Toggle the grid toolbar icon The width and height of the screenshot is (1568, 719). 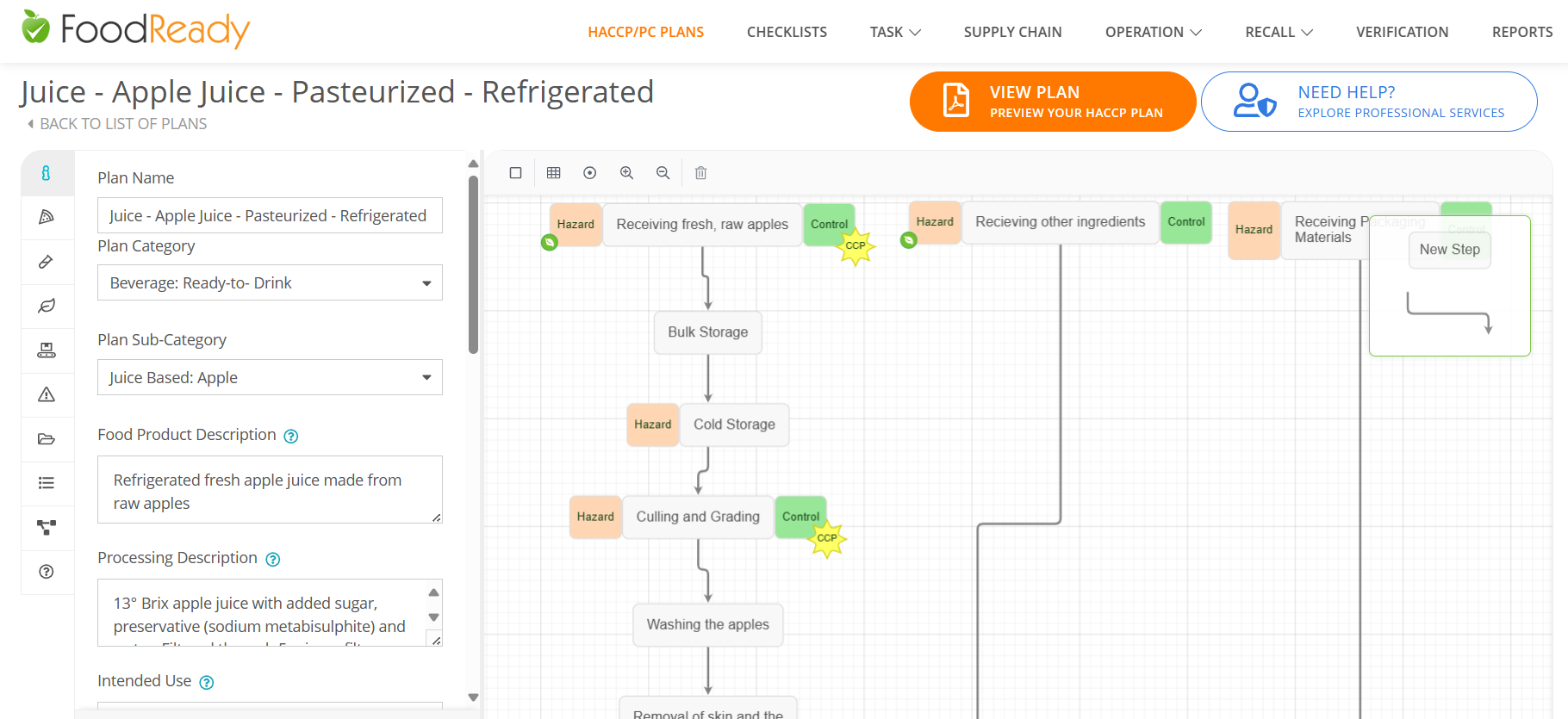coord(554,173)
